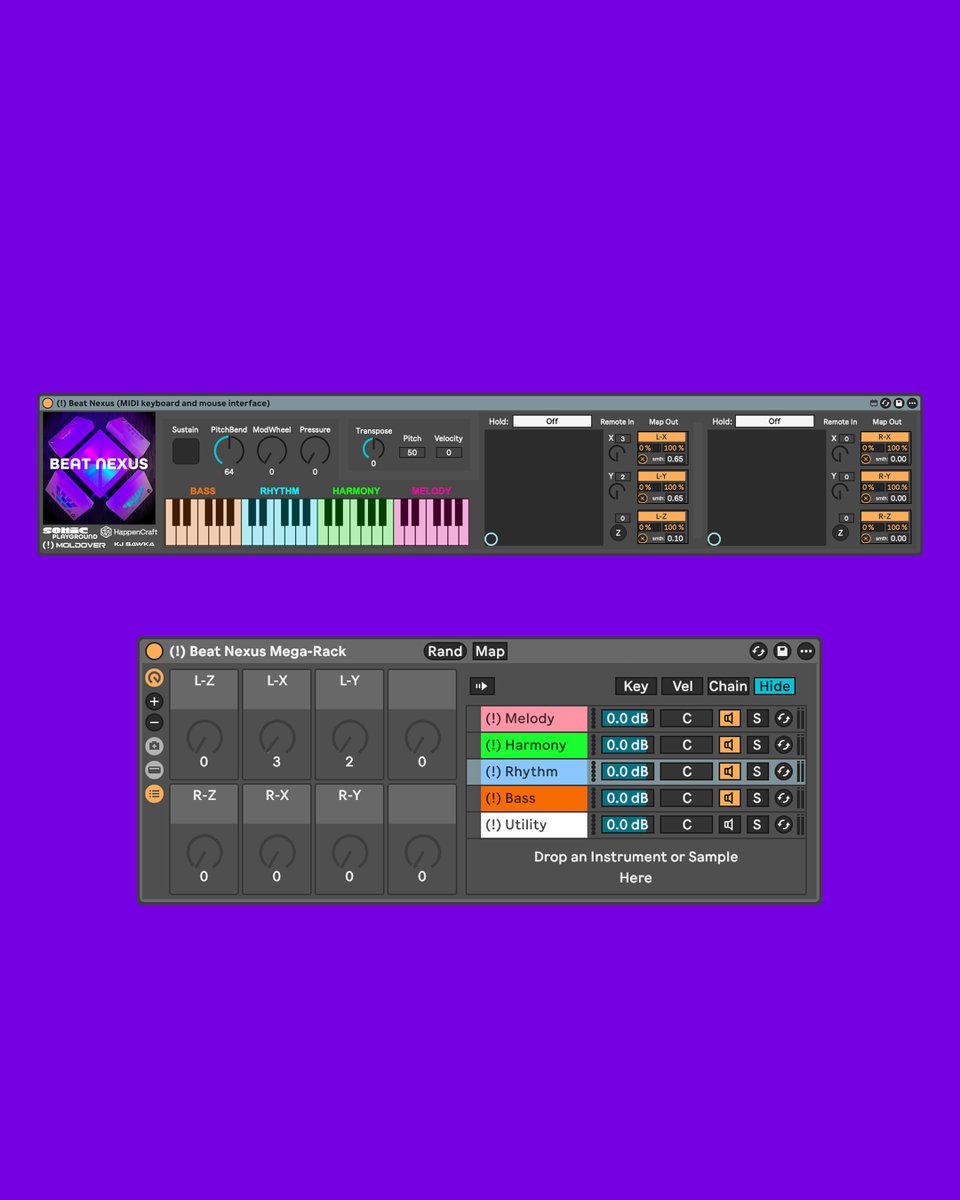Show the Vel zone editor tab

[x=682, y=686]
